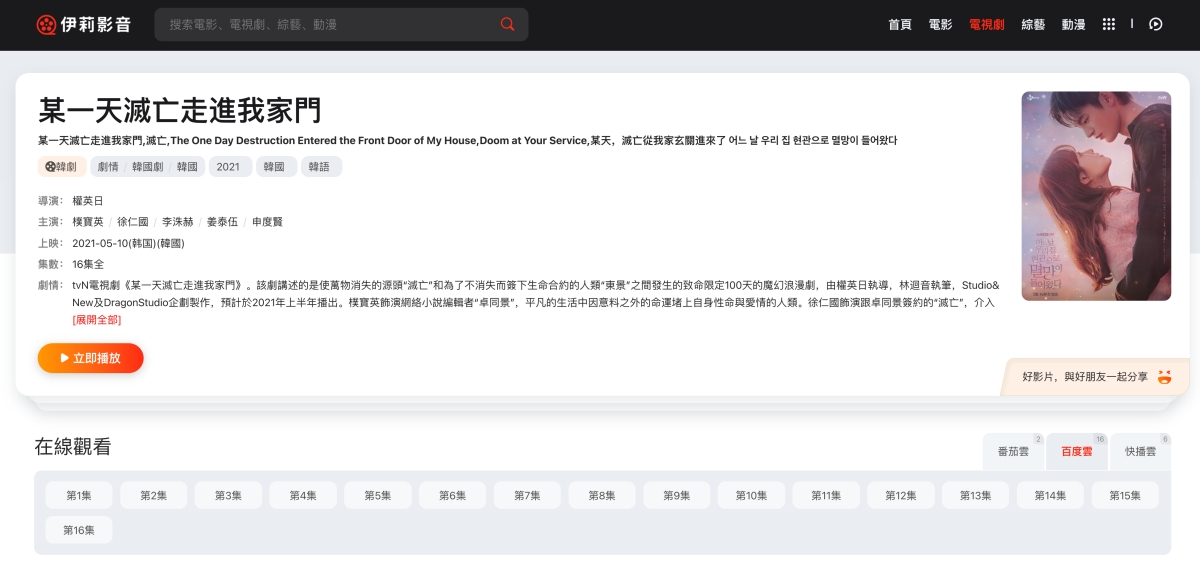The width and height of the screenshot is (1200, 577).
Task: Switch to the 快播雲 source tab
Action: 1140,452
